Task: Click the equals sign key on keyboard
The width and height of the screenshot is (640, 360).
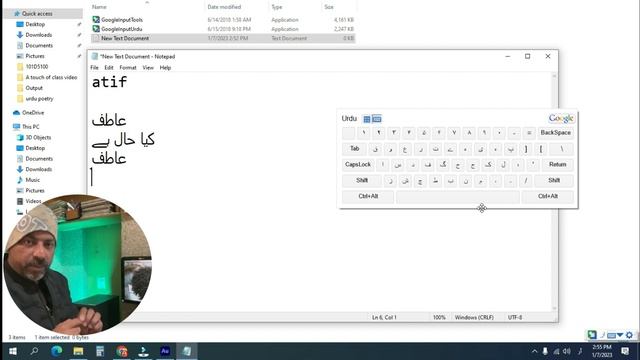Action: (x=529, y=133)
